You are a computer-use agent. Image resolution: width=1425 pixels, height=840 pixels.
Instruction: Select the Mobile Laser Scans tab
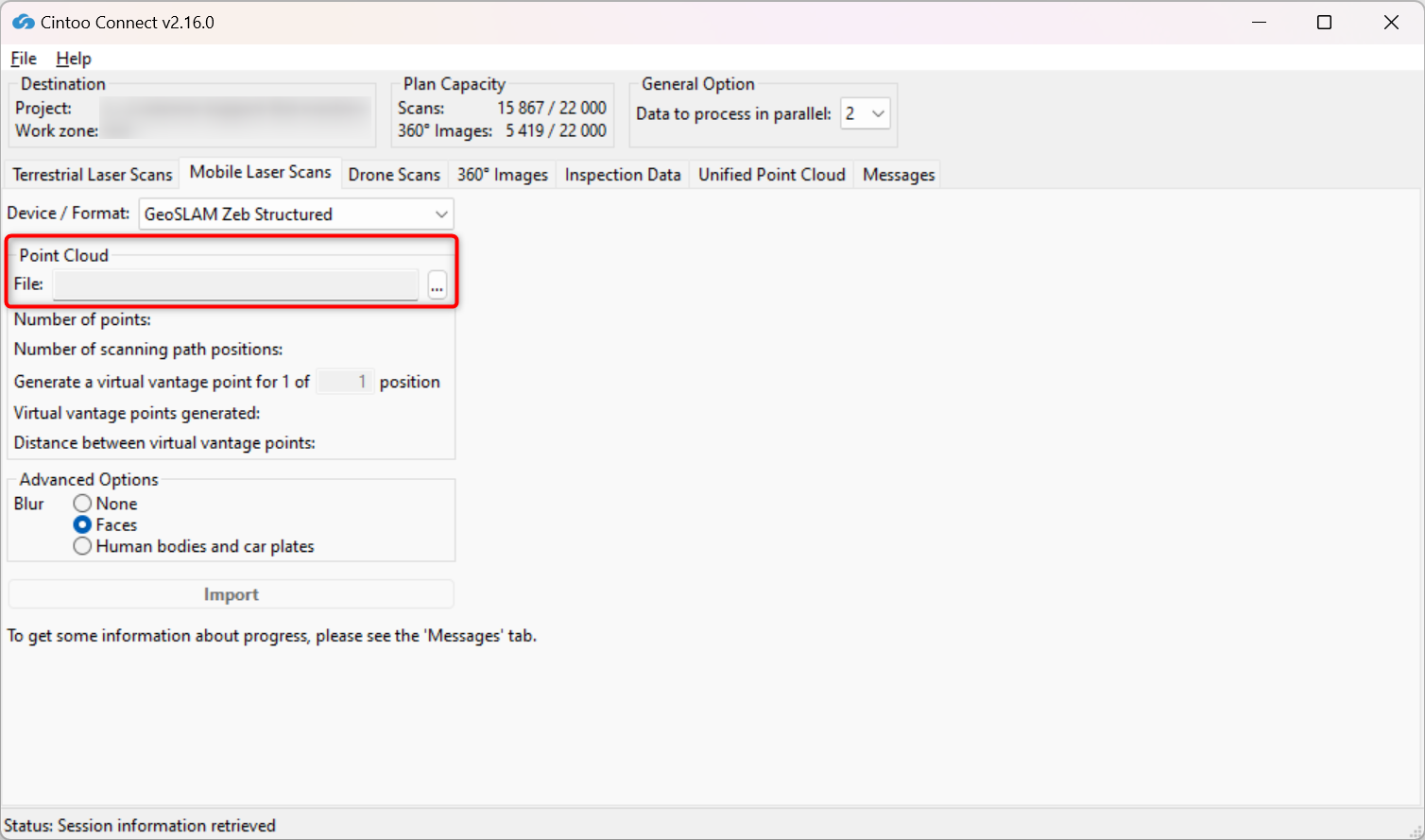click(260, 172)
